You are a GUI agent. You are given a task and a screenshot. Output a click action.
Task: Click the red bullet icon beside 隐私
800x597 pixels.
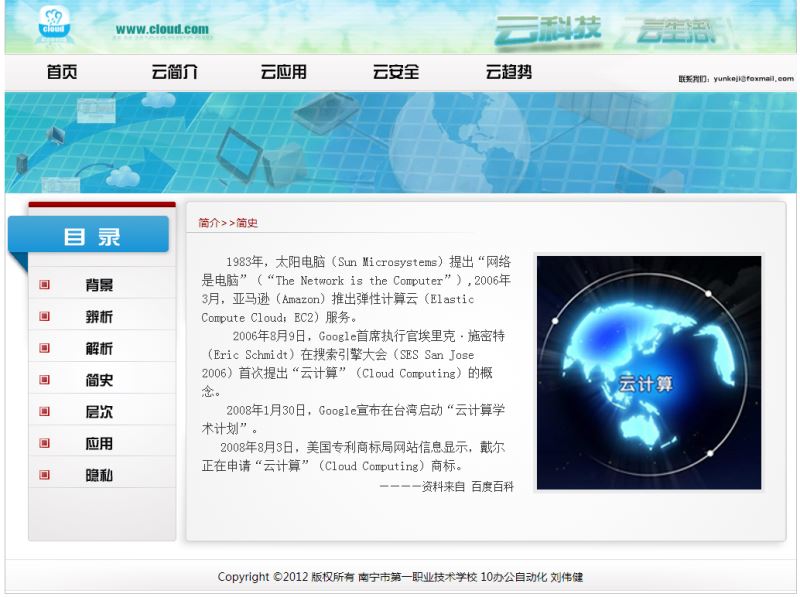pos(44,475)
